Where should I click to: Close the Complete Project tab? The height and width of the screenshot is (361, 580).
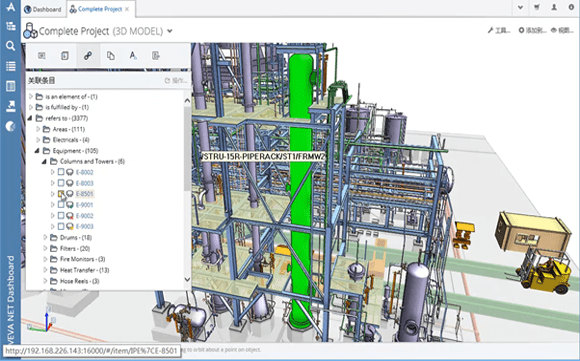127,9
